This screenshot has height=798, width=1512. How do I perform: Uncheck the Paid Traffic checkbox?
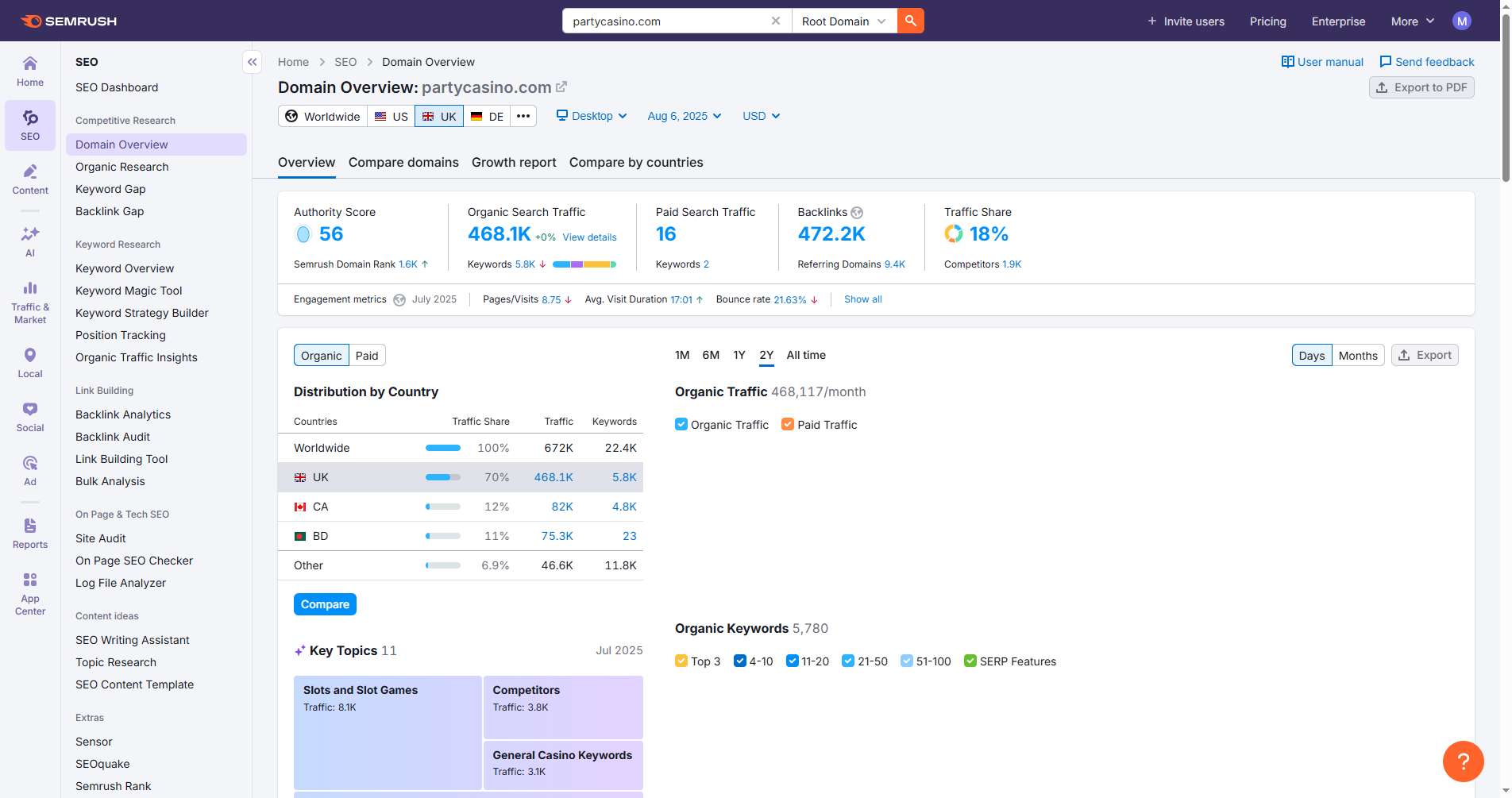coord(788,425)
